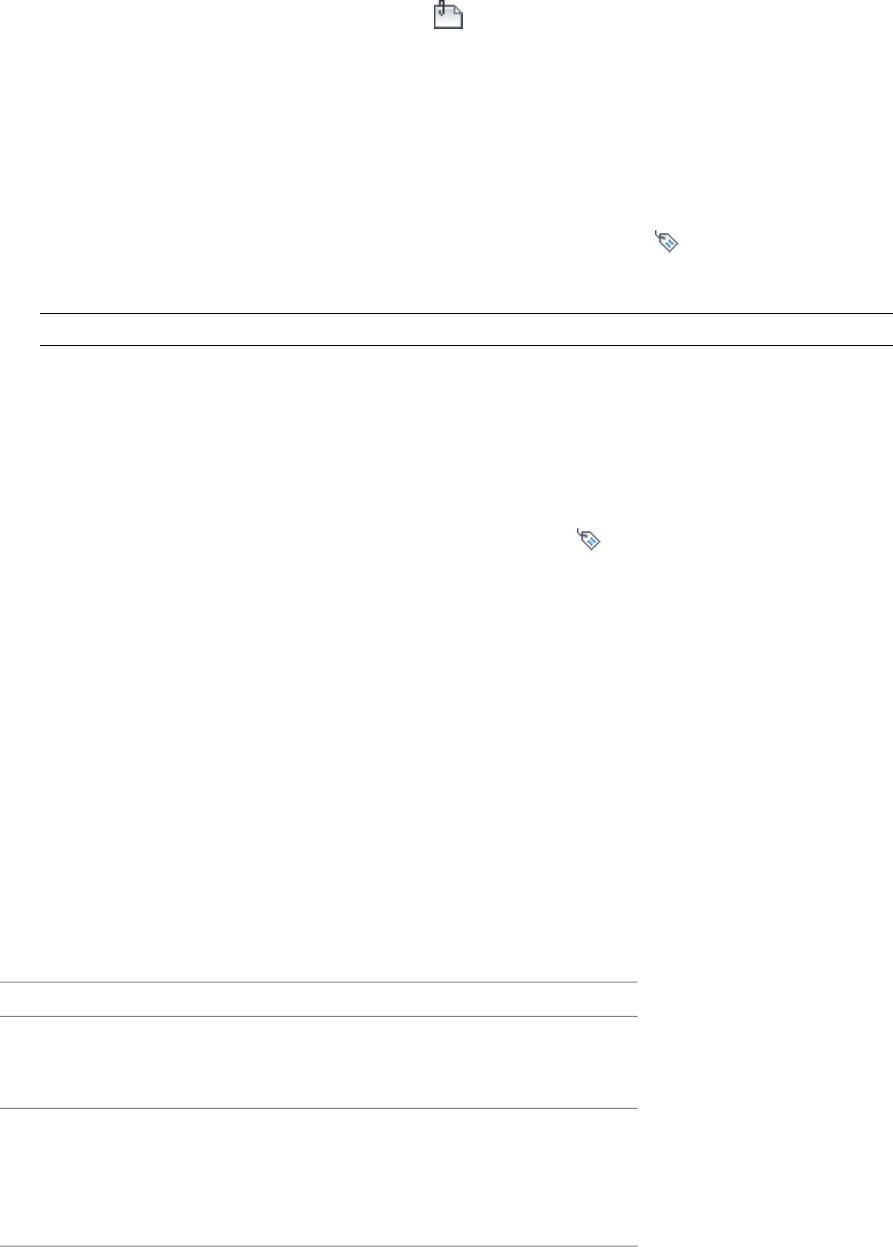The height and width of the screenshot is (1247, 893).
Task: Click the folded page corner of document icon
Action: click(458, 12)
